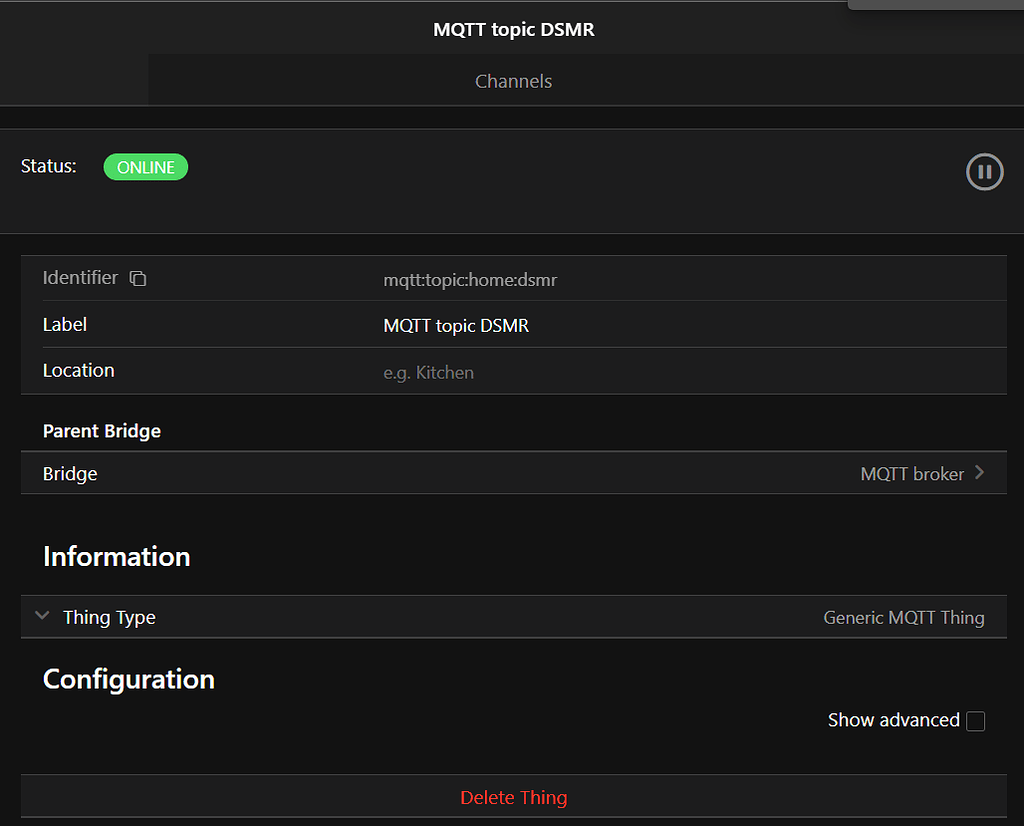Click the ONLINE status badge

pyautogui.click(x=146, y=167)
